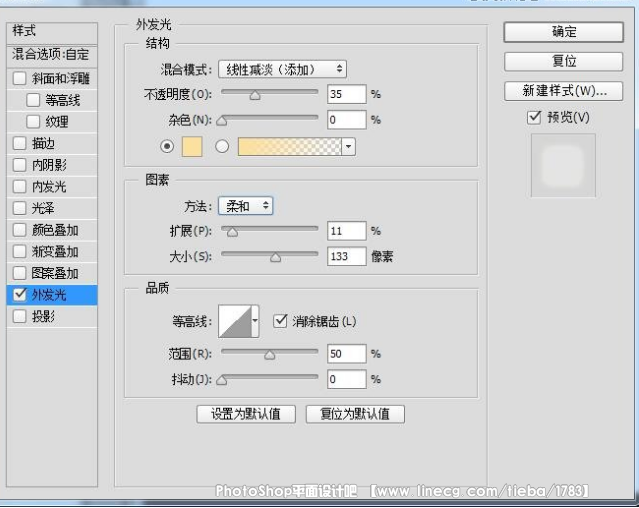Screen dimensions: 639x508
Task: Select the 内发光 row in the list
Action: click(x=52, y=187)
